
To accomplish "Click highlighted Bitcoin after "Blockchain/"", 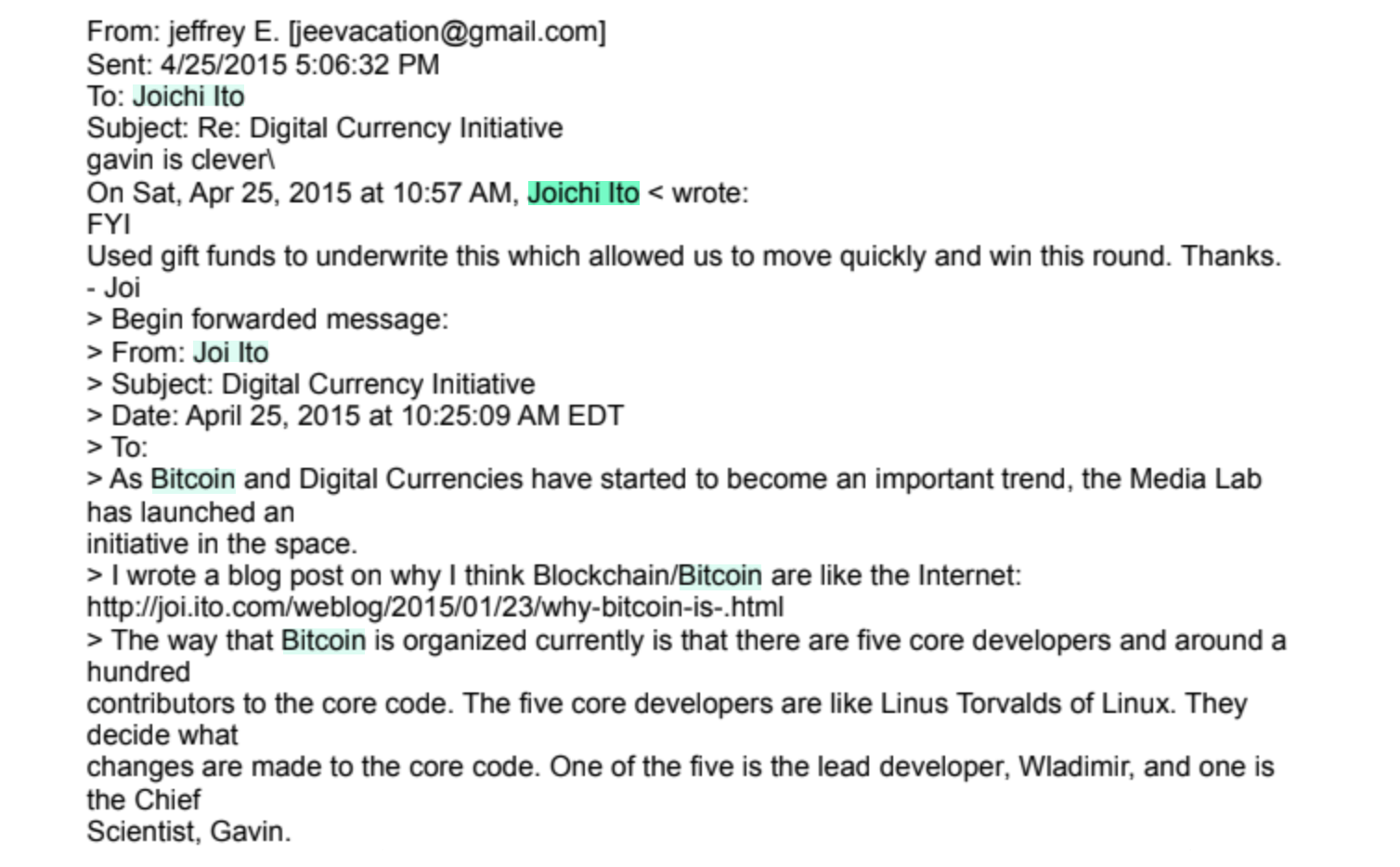I will [719, 576].
